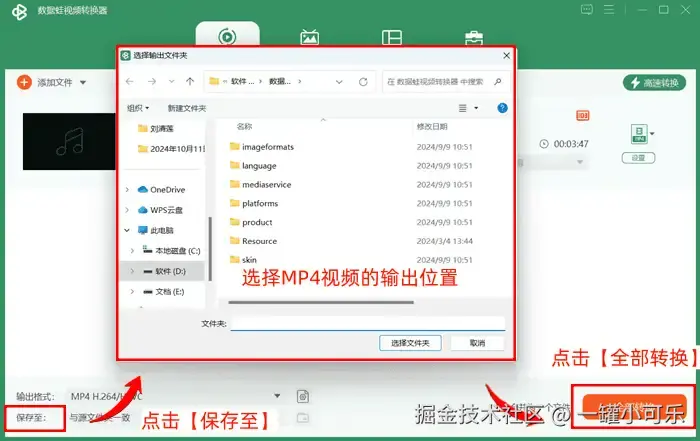
Task: Click 新建文件夹 in dialog toolbar
Action: click(x=187, y=108)
